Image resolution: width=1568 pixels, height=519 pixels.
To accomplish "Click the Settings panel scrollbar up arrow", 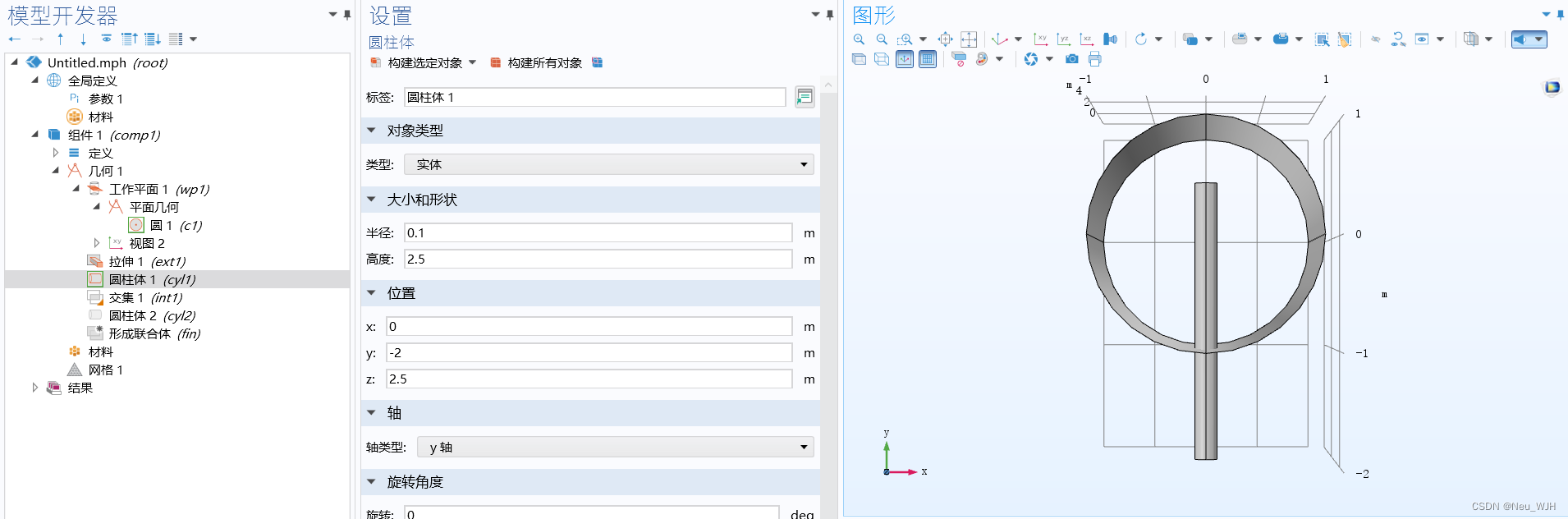I will 828,85.
